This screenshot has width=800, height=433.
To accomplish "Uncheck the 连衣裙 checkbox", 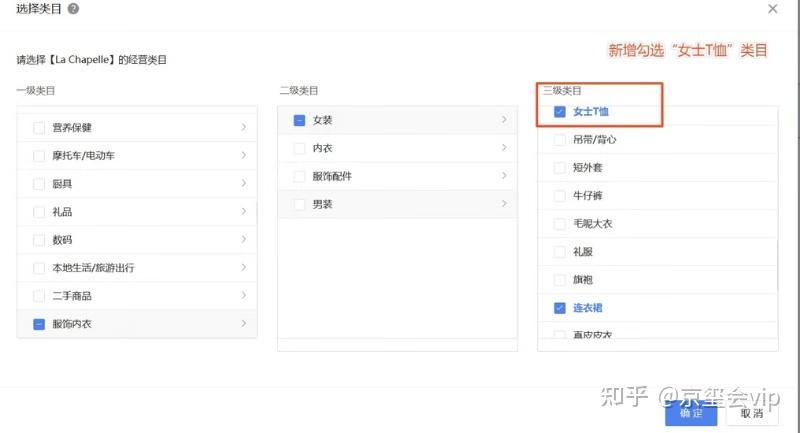I will [560, 308].
